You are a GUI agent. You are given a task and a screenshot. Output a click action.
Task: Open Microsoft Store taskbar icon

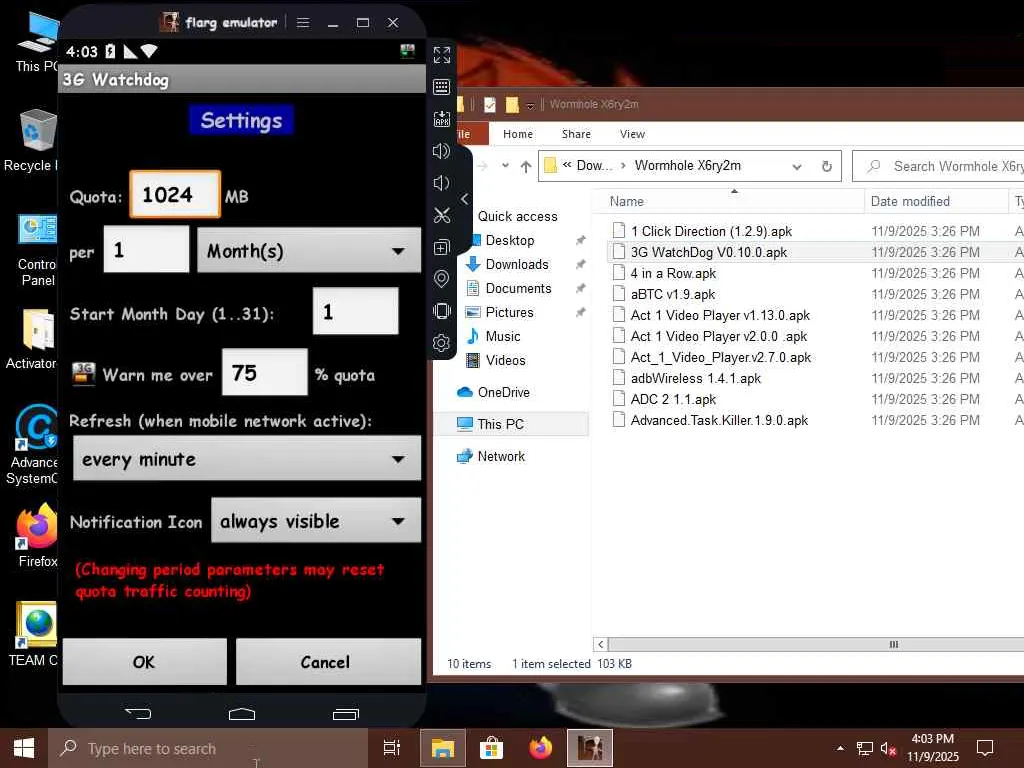[491, 748]
